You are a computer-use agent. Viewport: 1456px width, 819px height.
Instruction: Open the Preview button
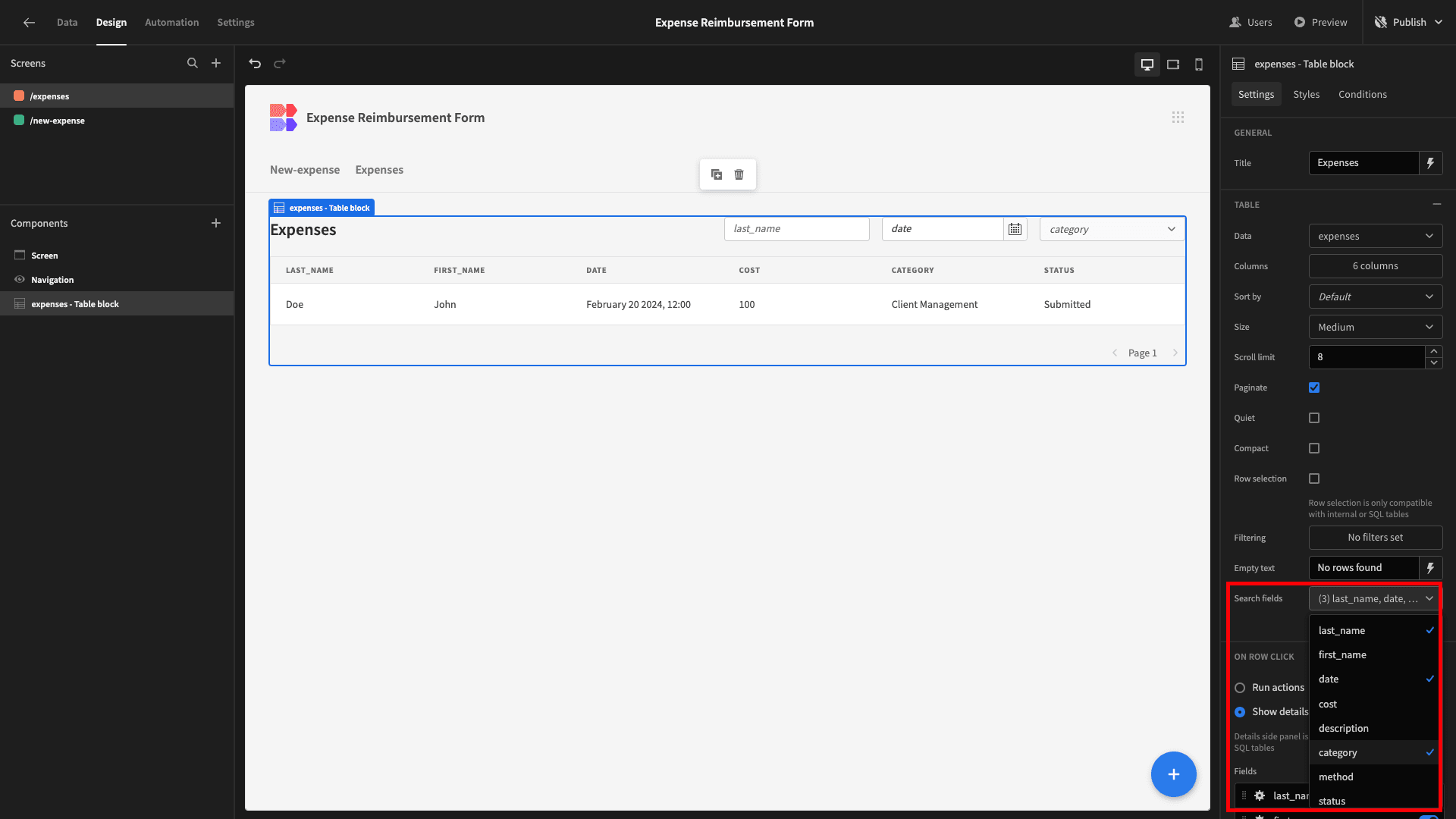[1320, 23]
